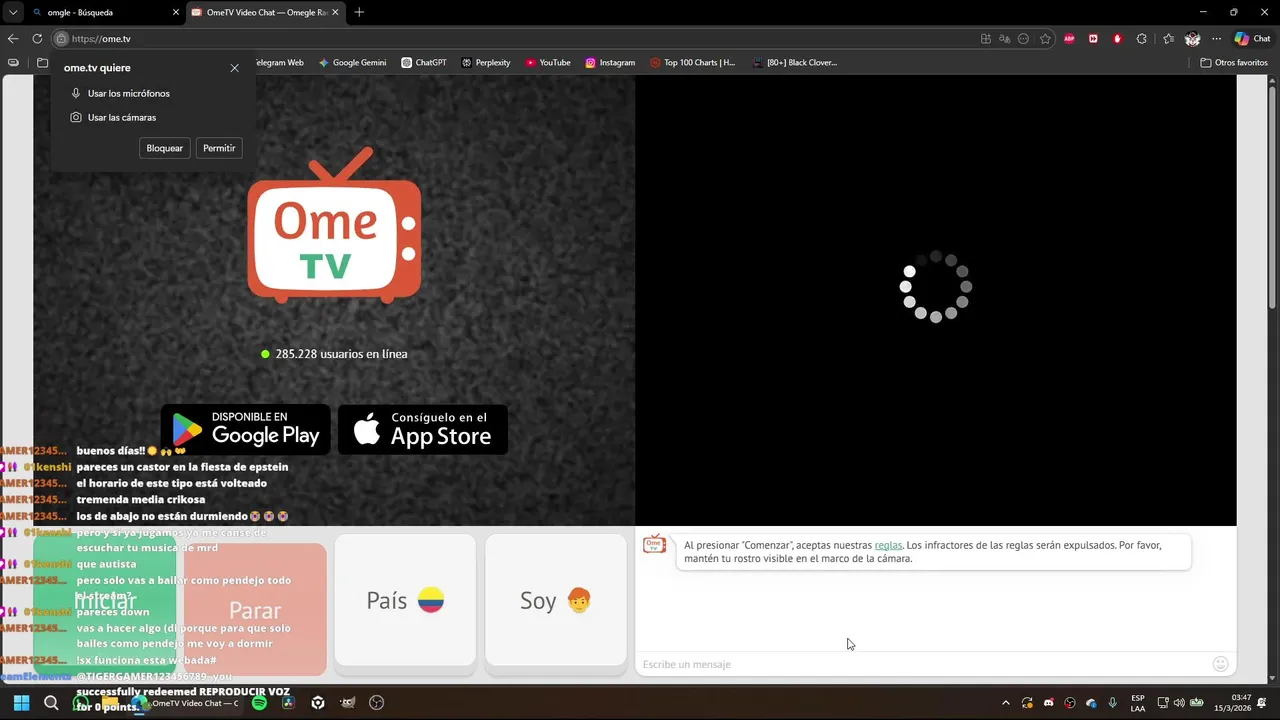Open the País country selector
Screen dimensions: 1280x720
[405, 600]
